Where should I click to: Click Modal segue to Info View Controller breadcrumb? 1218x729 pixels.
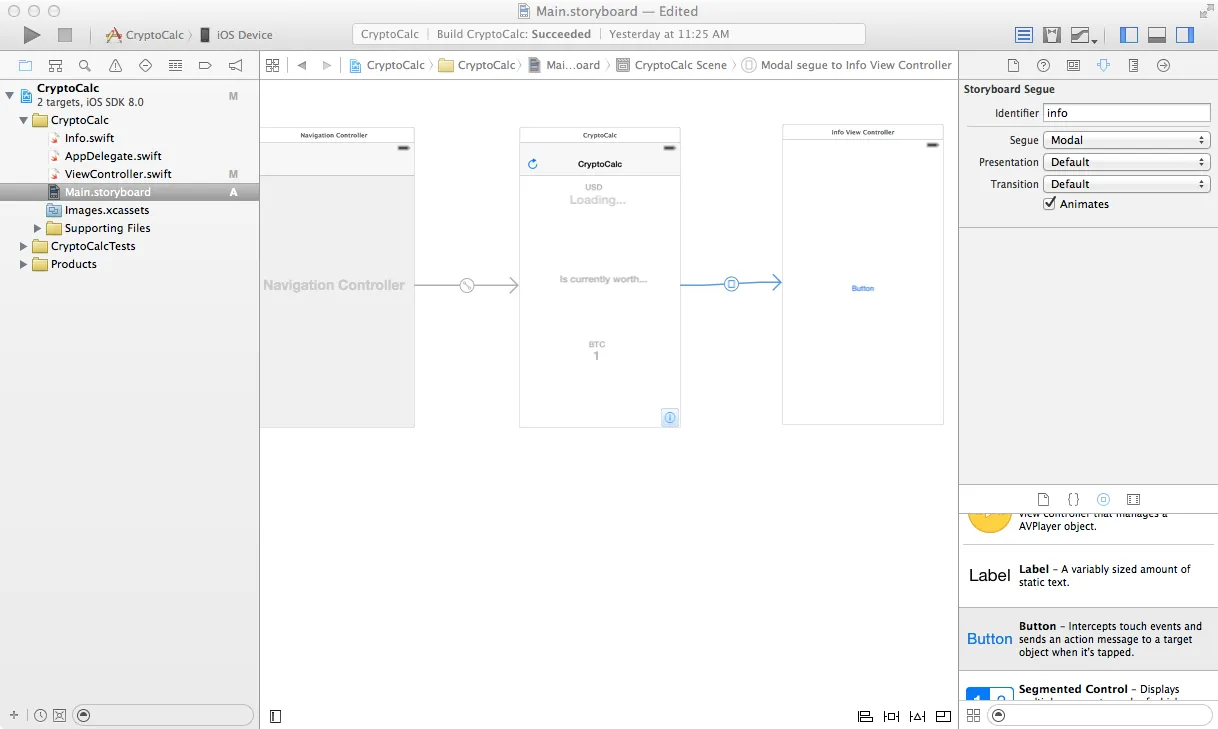847,65
